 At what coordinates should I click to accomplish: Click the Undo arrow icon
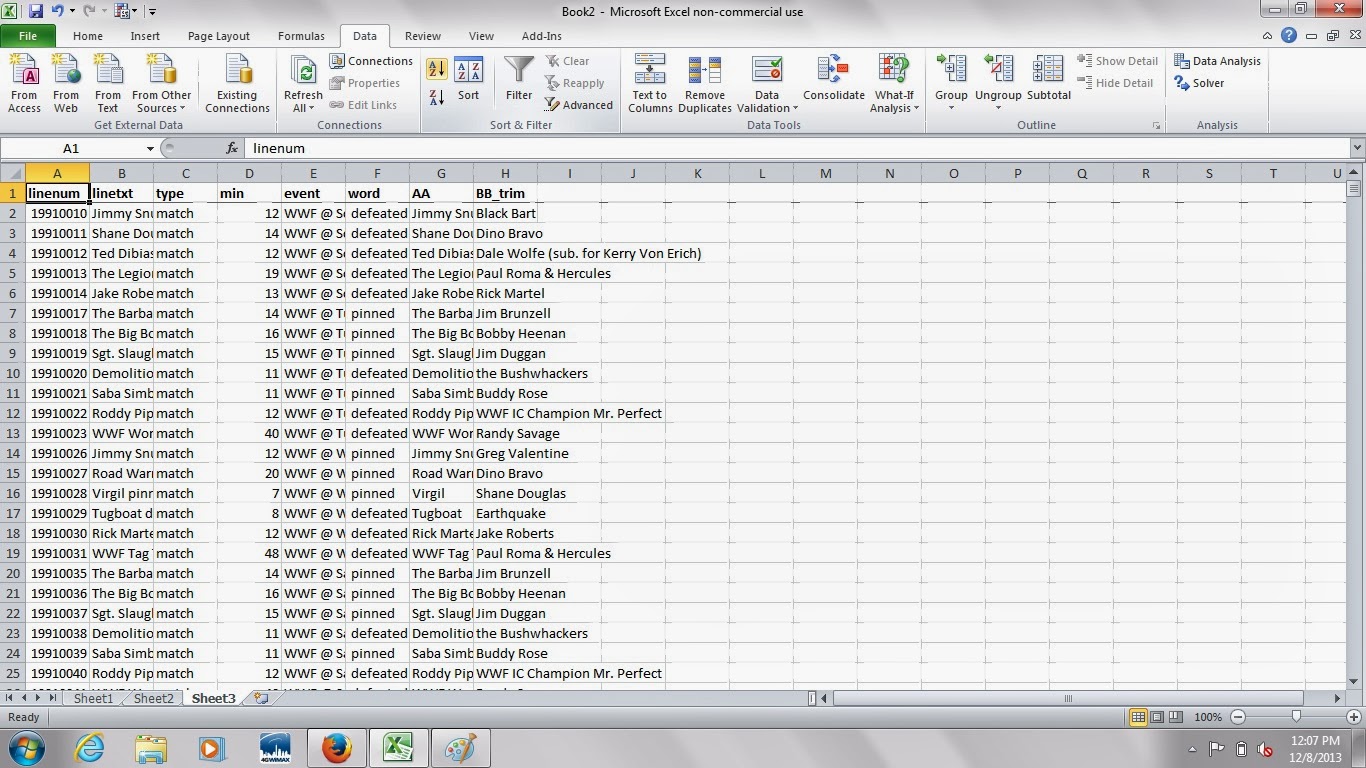58,11
